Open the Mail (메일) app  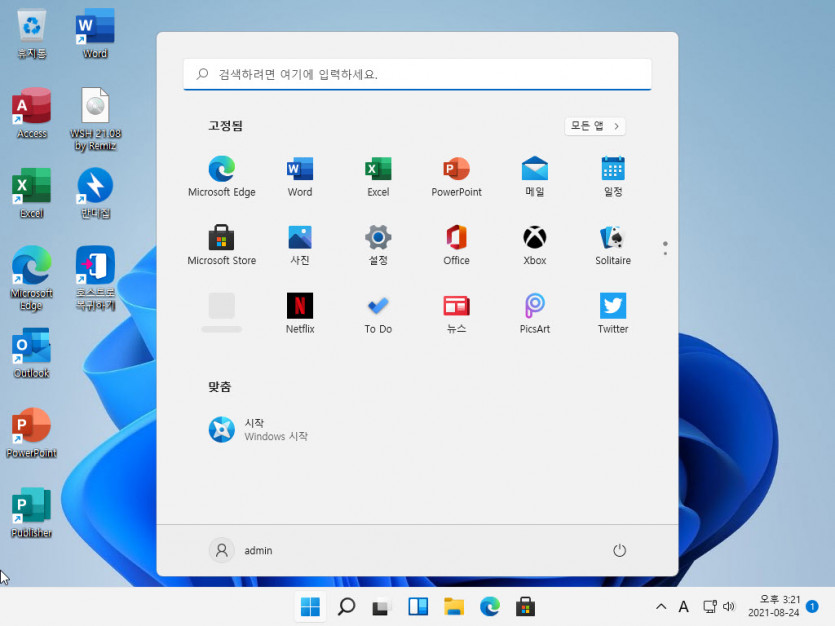point(535,177)
